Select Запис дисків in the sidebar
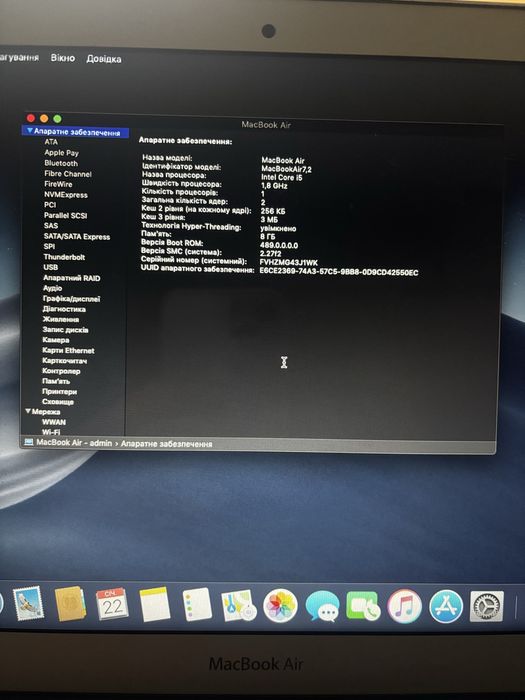The height and width of the screenshot is (700, 525). 65,330
